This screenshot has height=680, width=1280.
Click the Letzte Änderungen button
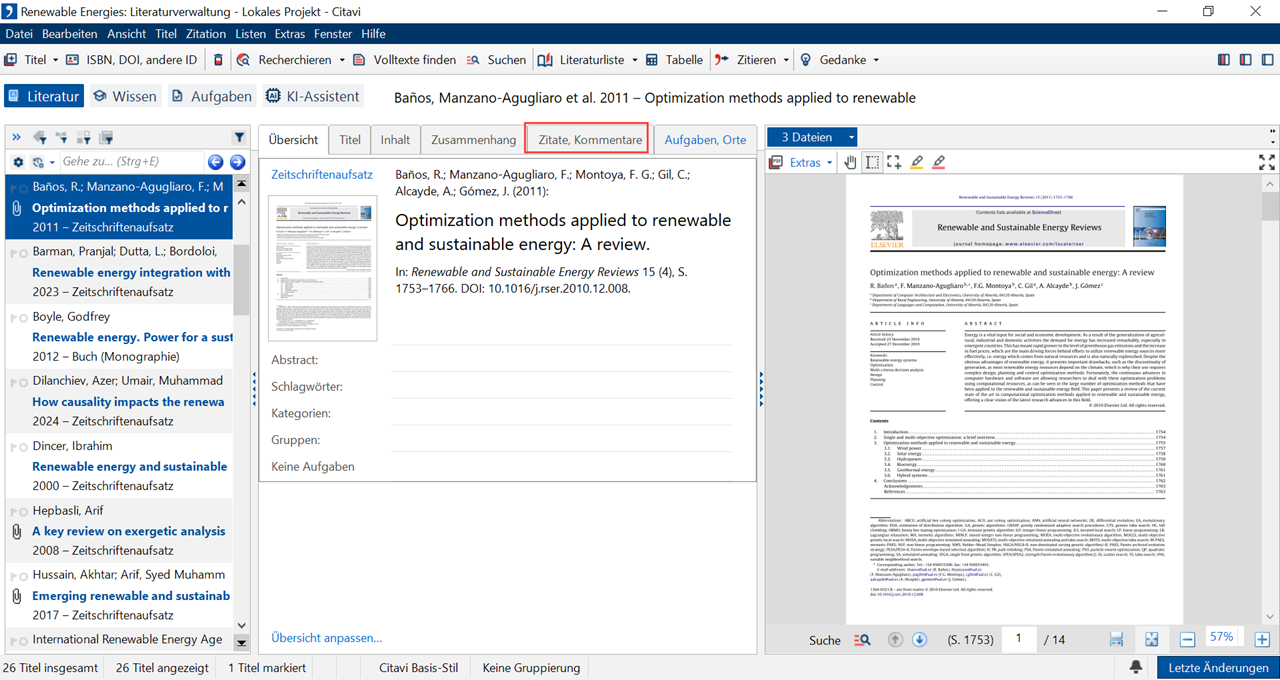[1218, 667]
